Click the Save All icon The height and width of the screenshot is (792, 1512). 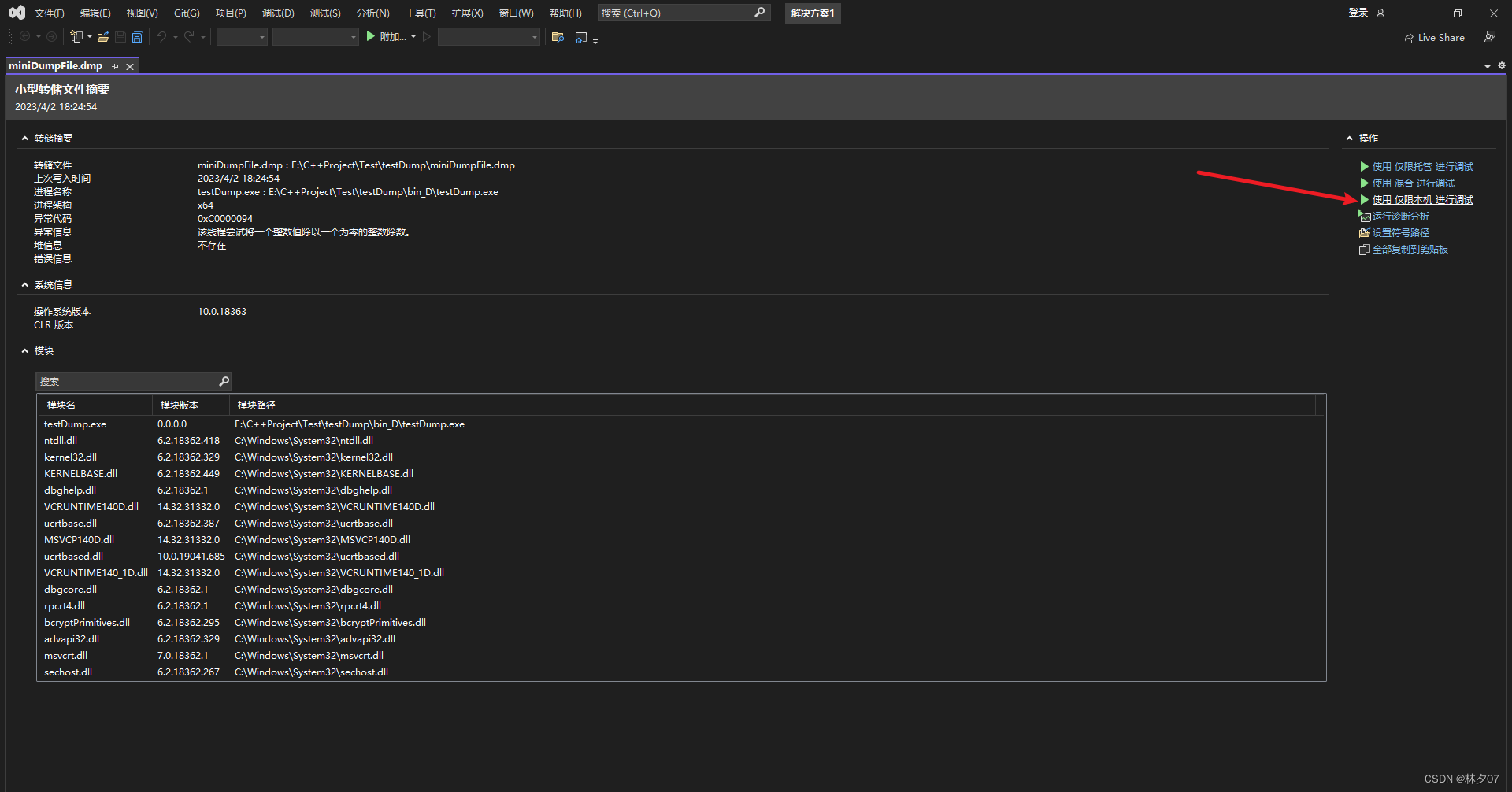click(138, 37)
